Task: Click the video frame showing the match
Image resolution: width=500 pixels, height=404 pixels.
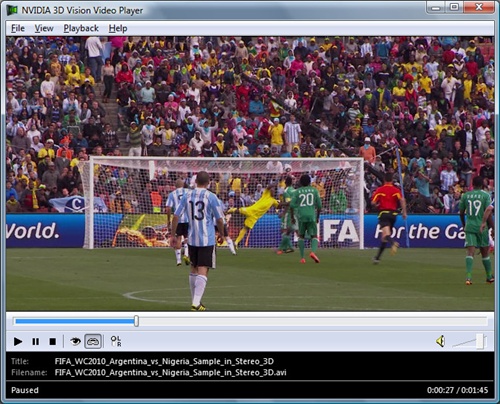Action: tap(250, 174)
